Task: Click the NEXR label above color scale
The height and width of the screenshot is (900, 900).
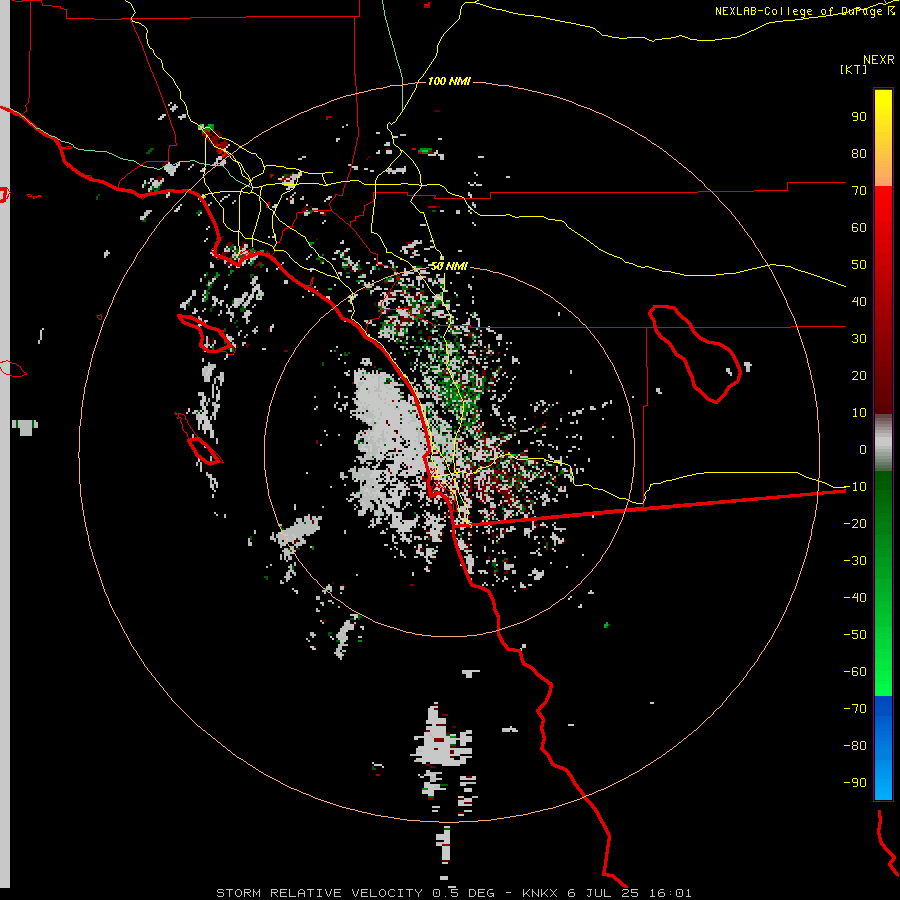Action: (879, 60)
